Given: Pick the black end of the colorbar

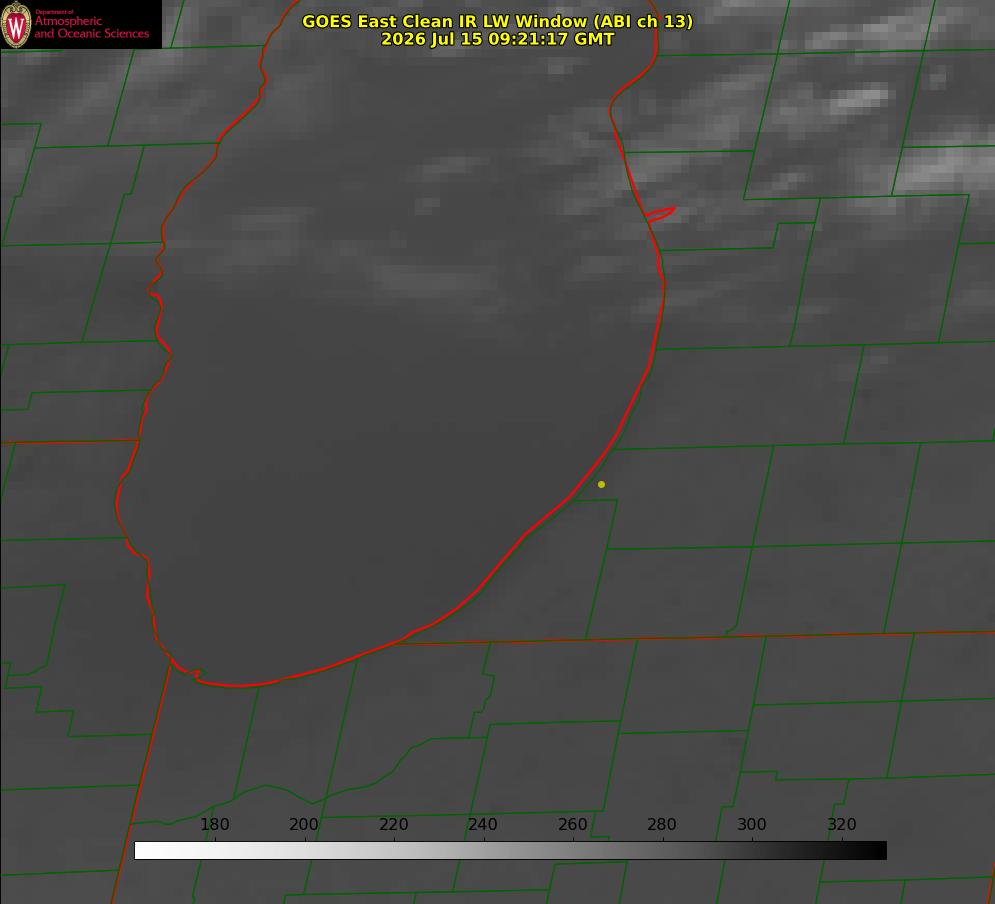Looking at the screenshot, I should coord(878,851).
